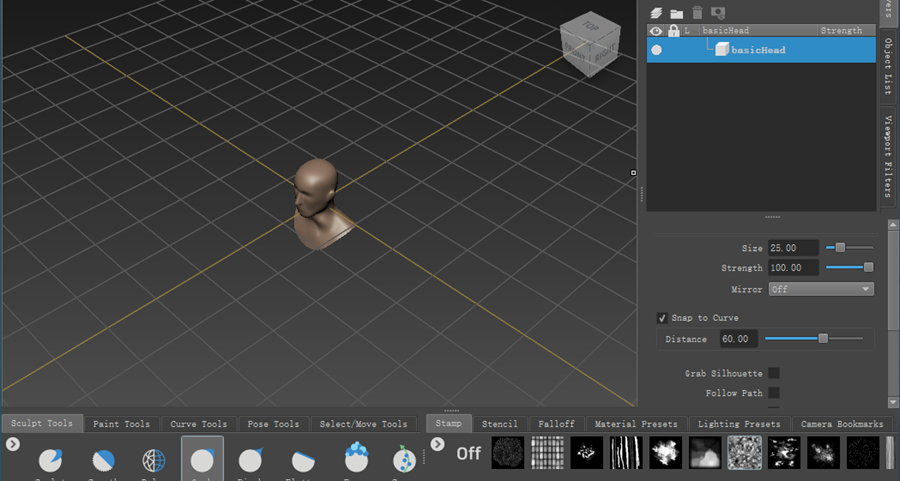The image size is (900, 481).
Task: Switch to the Falloff tab
Action: [x=556, y=424]
